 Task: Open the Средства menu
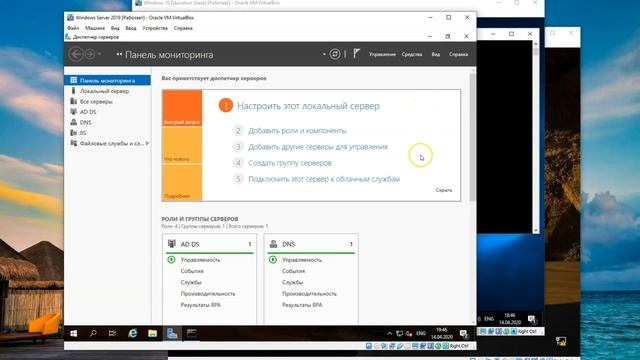[x=412, y=54]
